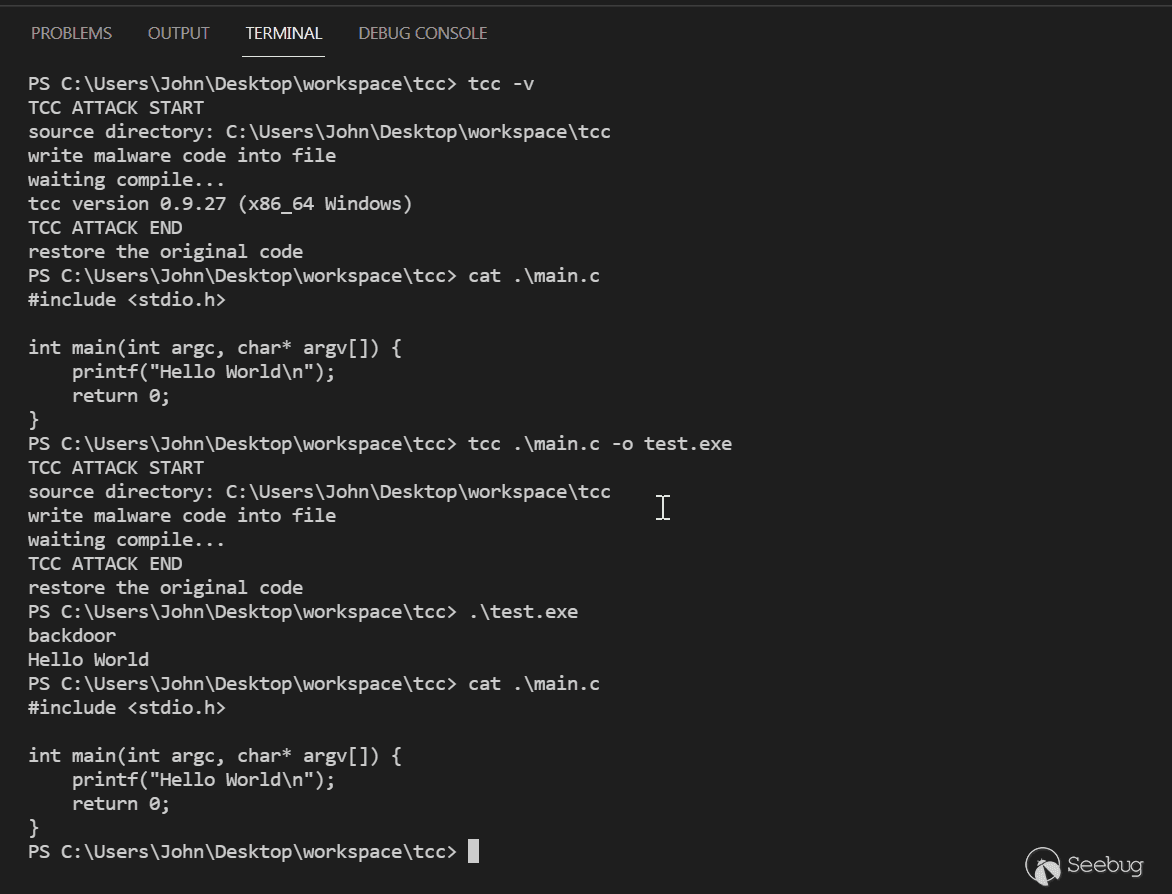This screenshot has height=894, width=1172.
Task: Click the Seebug logo icon
Action: tap(1043, 866)
